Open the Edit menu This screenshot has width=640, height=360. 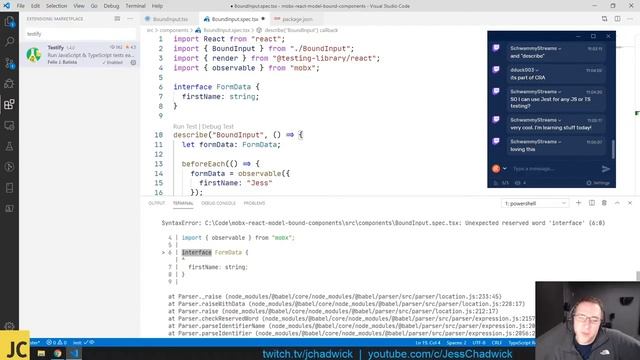pyautogui.click(x=36, y=6)
